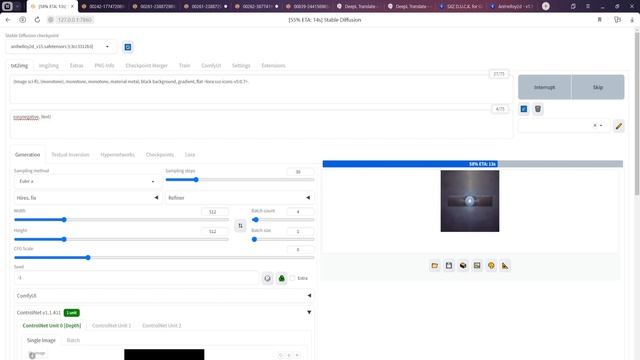Viewport: 640px width, 360px height.
Task: Switch to the img2img tab
Action: click(49, 66)
